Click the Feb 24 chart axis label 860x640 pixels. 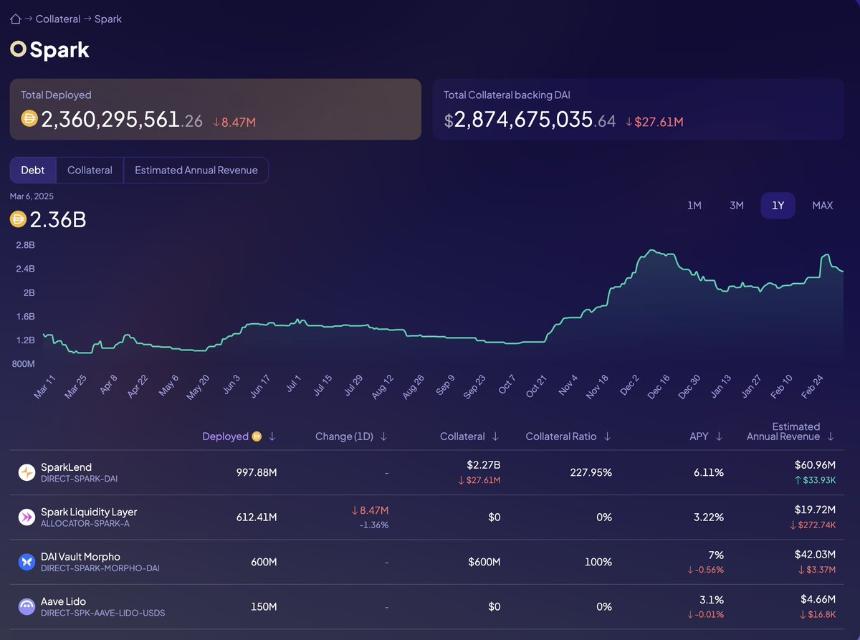(x=812, y=386)
